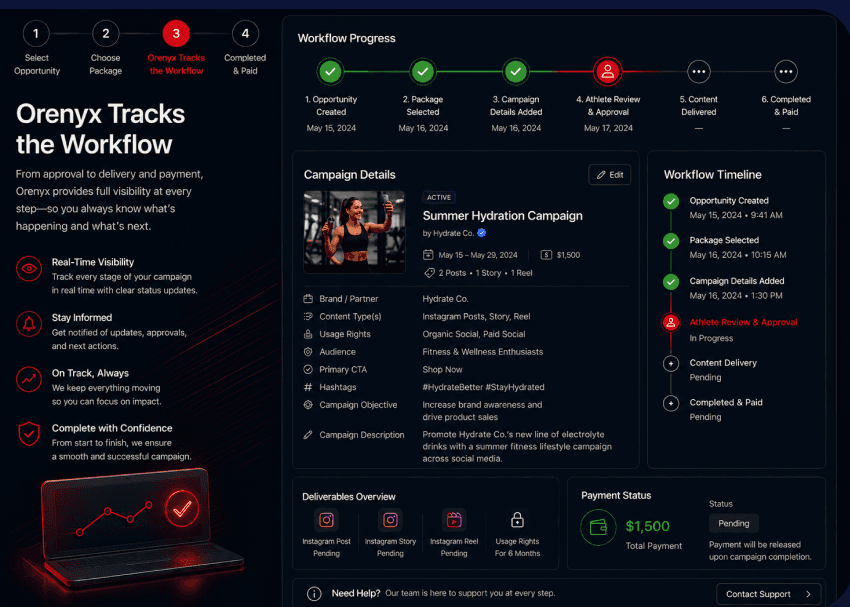The image size is (850, 607).
Task: Click the Audience row icon
Action: 308,352
